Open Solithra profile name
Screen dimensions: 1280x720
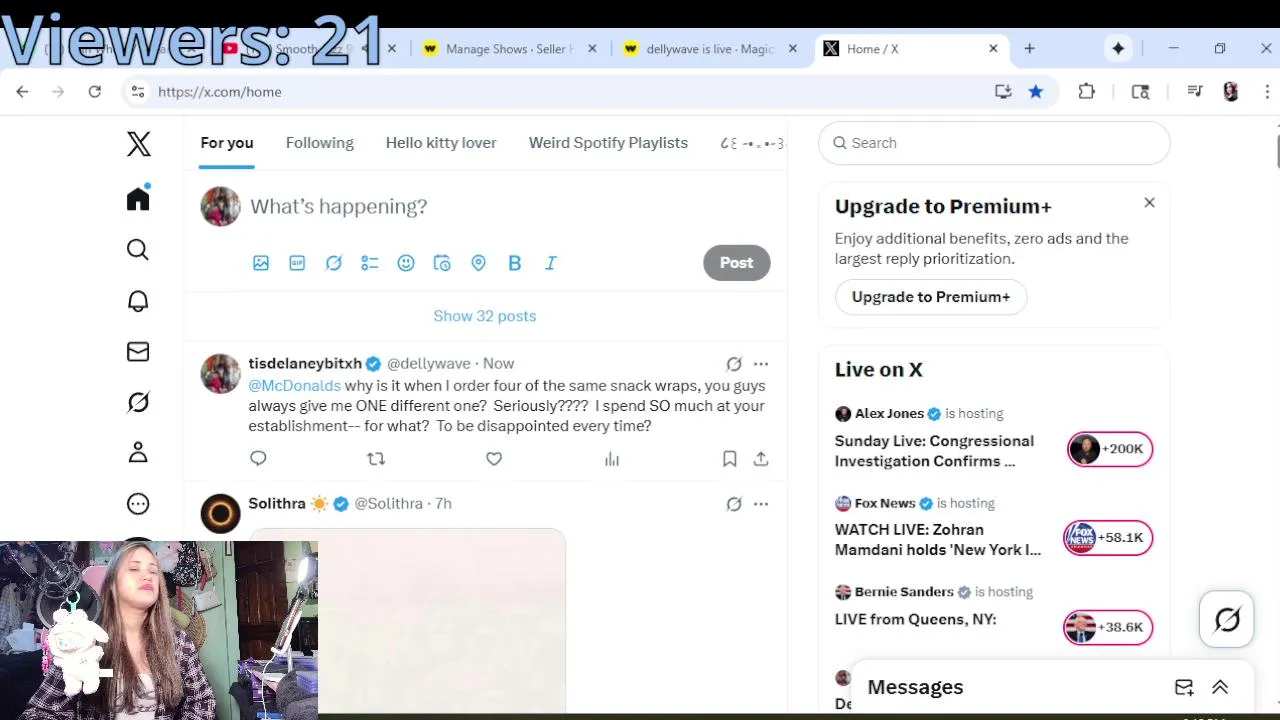click(x=277, y=504)
